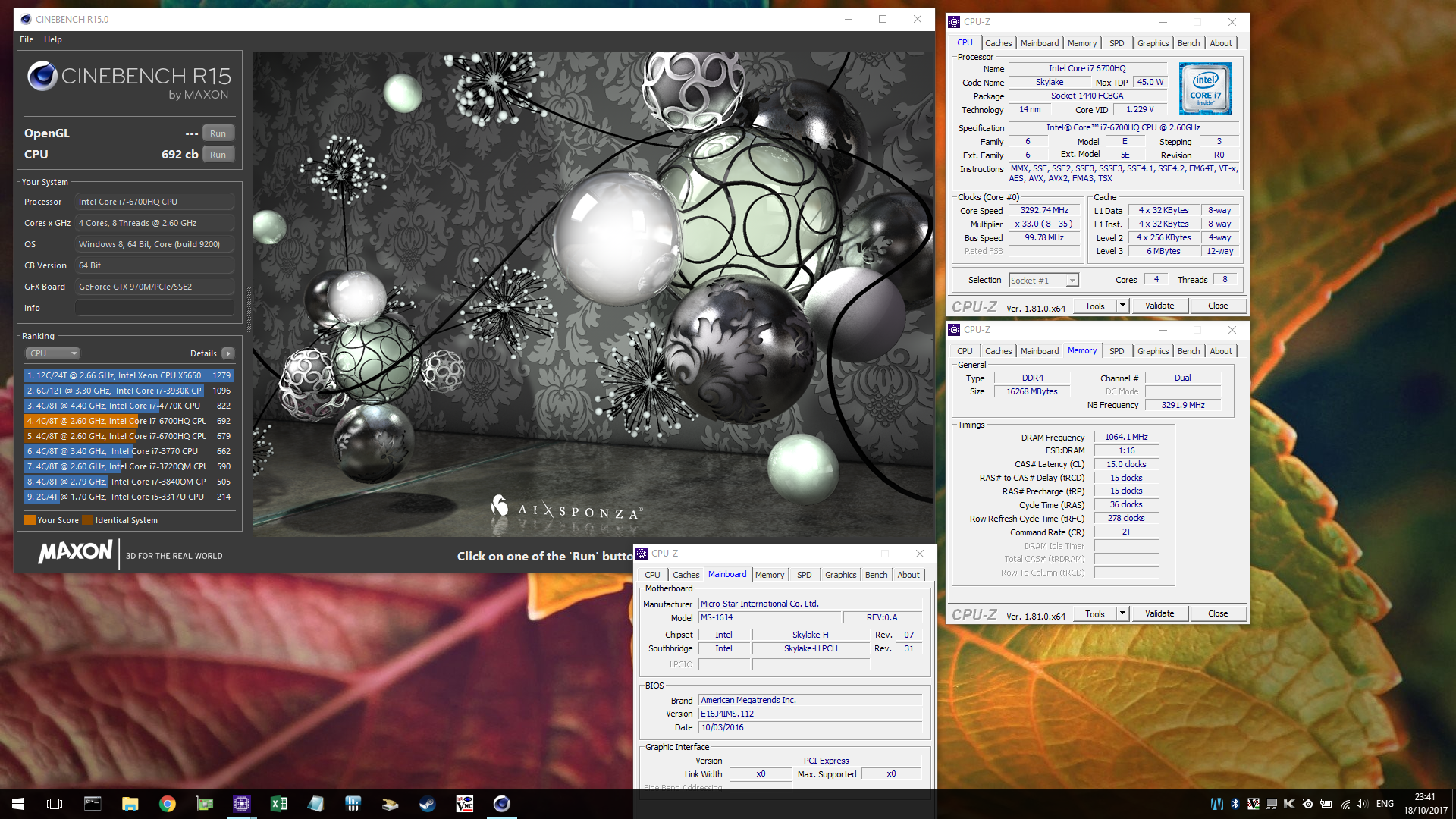
Task: Open the notepad taskbar icon
Action: 315,804
